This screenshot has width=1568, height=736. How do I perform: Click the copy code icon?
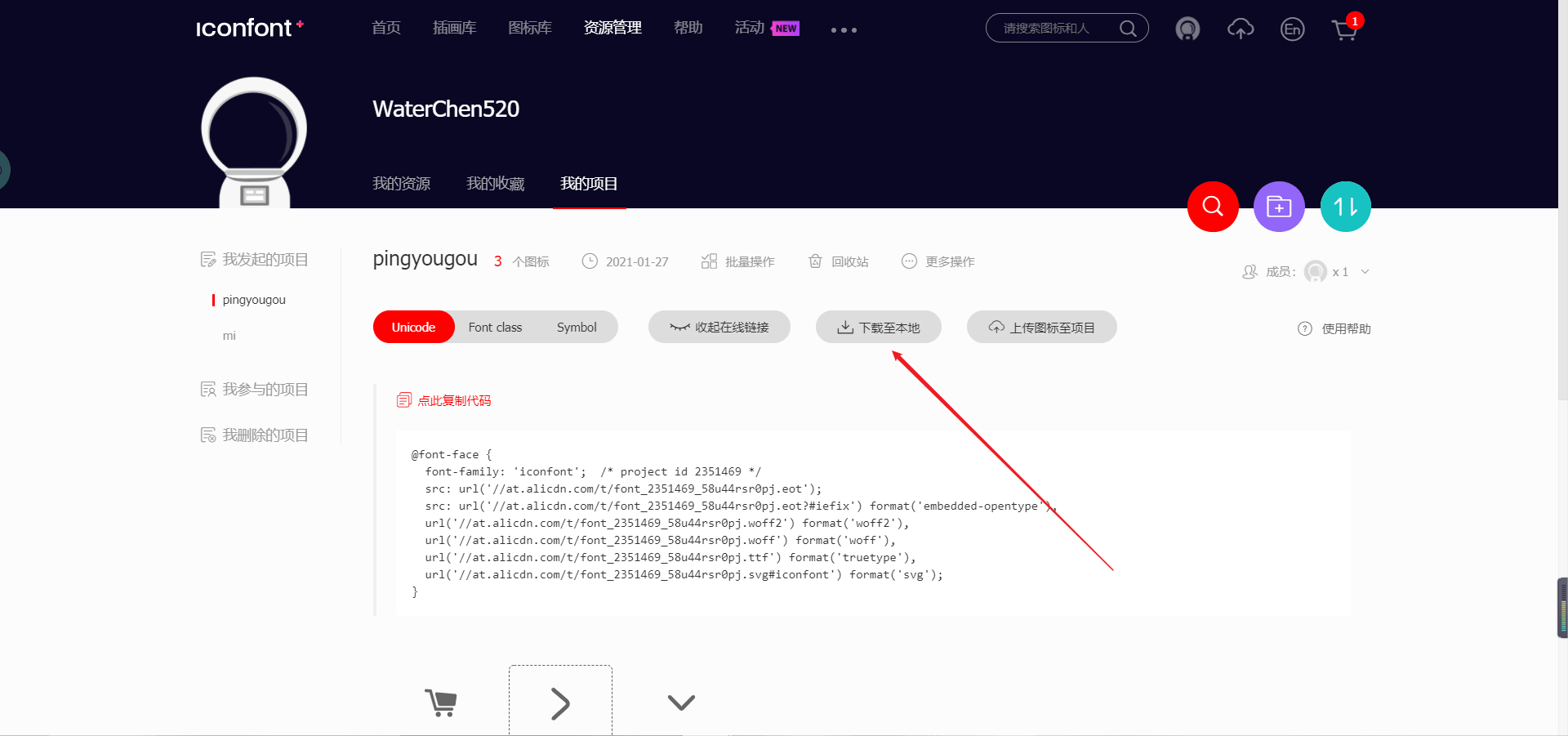403,400
